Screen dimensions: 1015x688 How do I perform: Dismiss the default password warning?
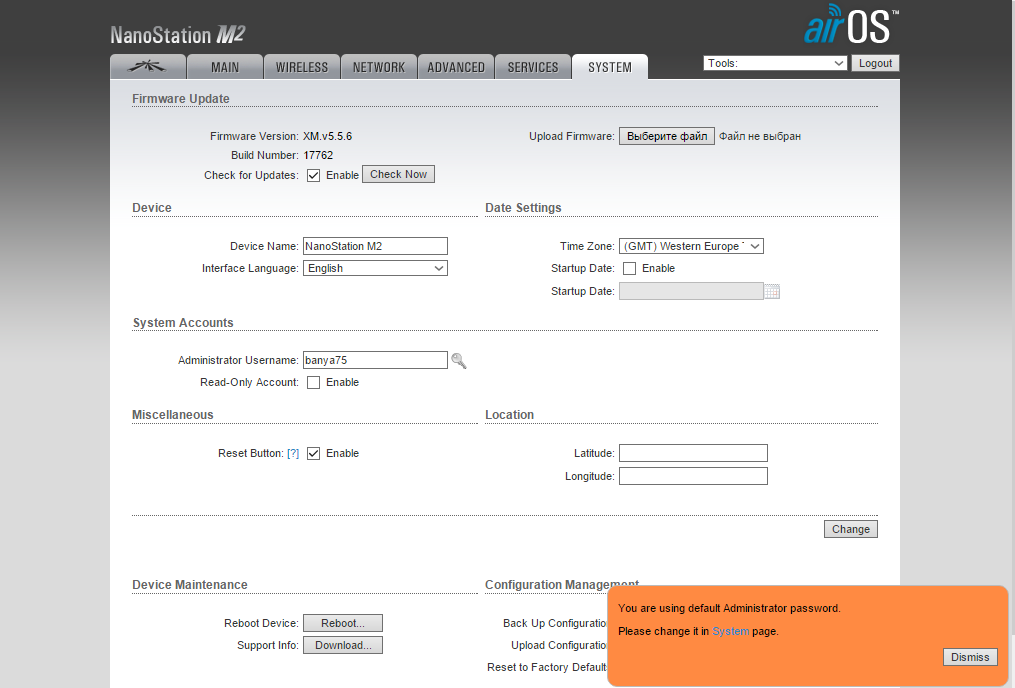969,657
